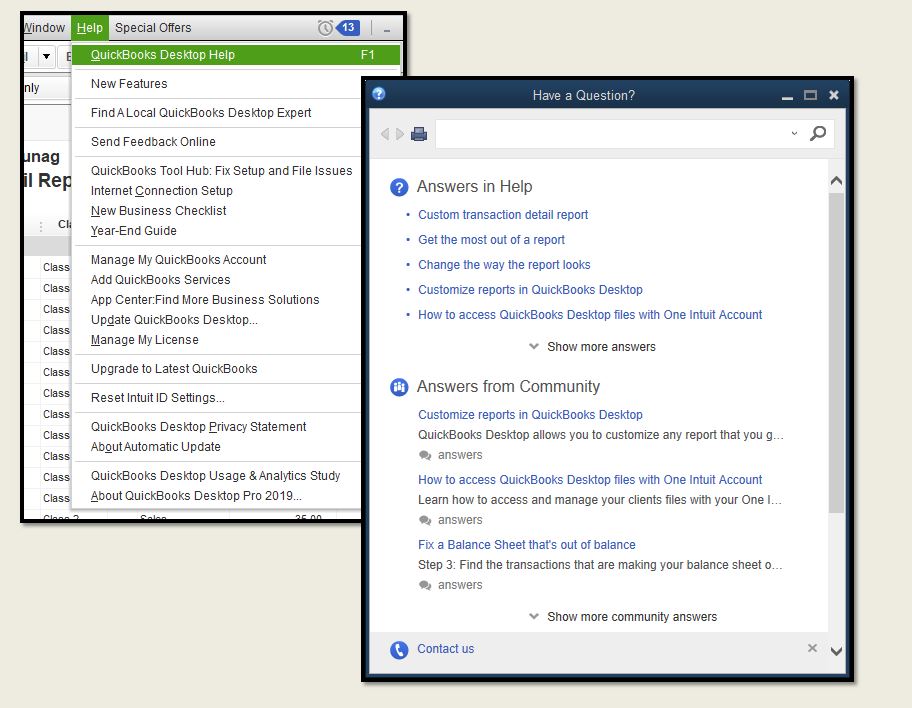
Task: Click the Contact us phone icon
Action: pos(399,650)
